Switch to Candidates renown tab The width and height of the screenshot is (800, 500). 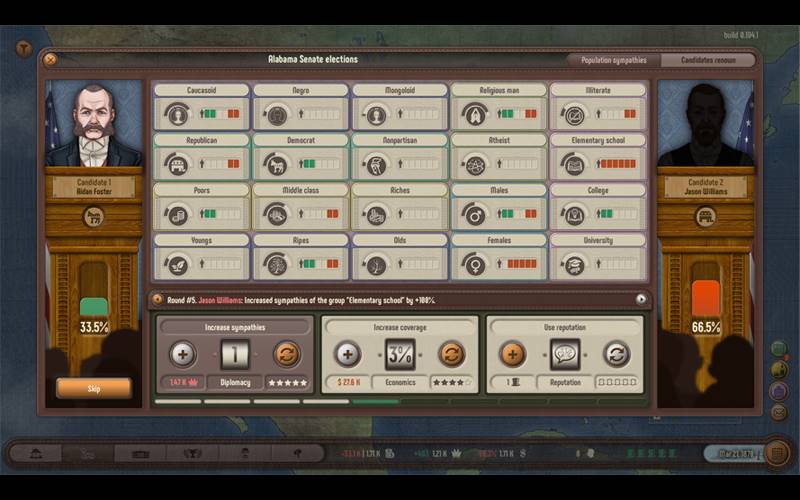(x=706, y=60)
